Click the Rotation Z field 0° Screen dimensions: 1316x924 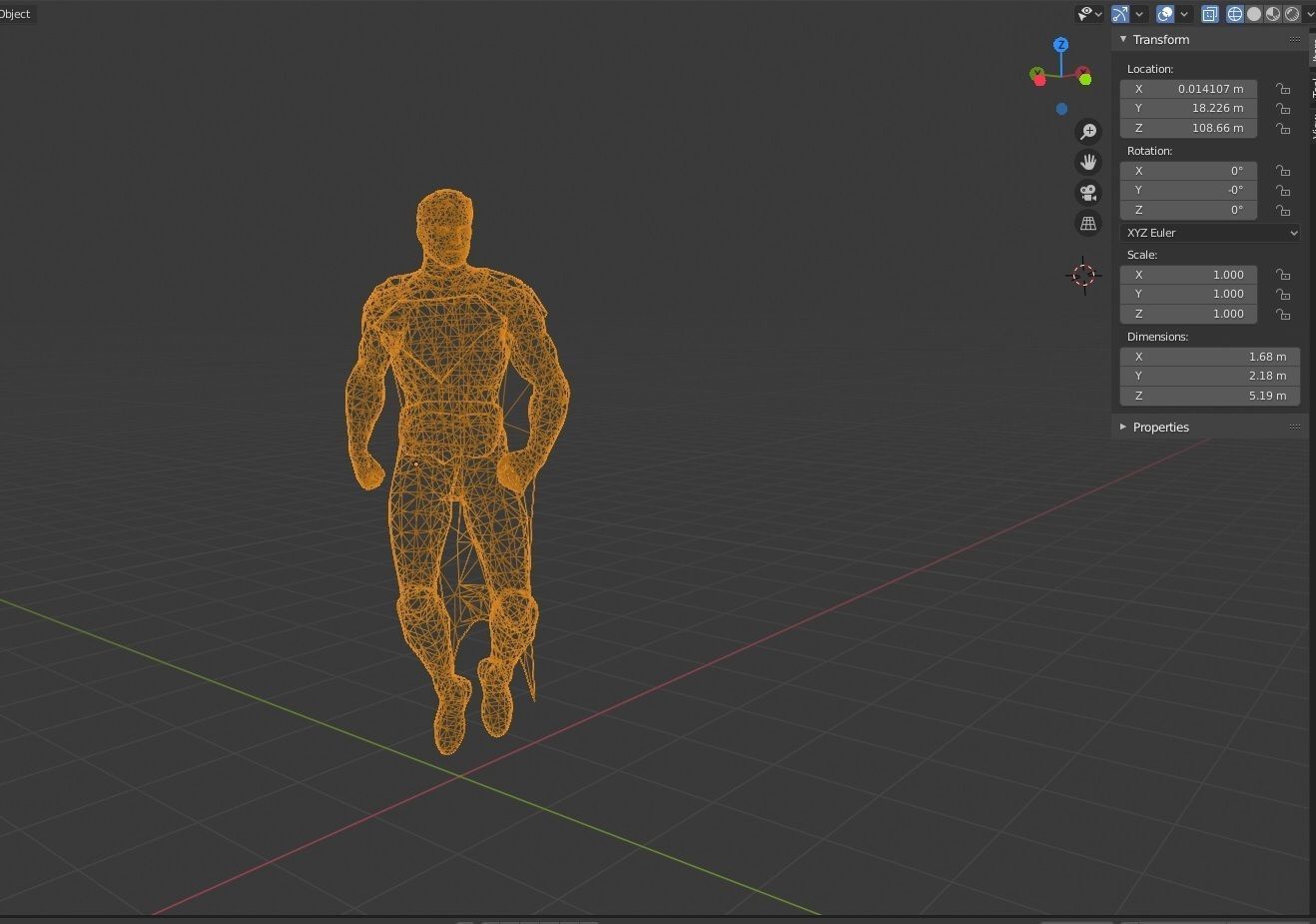[1188, 210]
